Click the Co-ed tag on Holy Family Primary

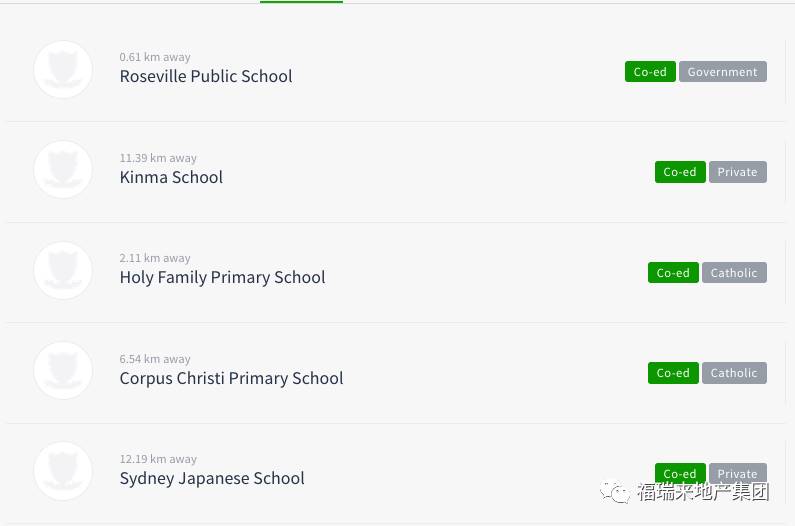pyautogui.click(x=673, y=272)
